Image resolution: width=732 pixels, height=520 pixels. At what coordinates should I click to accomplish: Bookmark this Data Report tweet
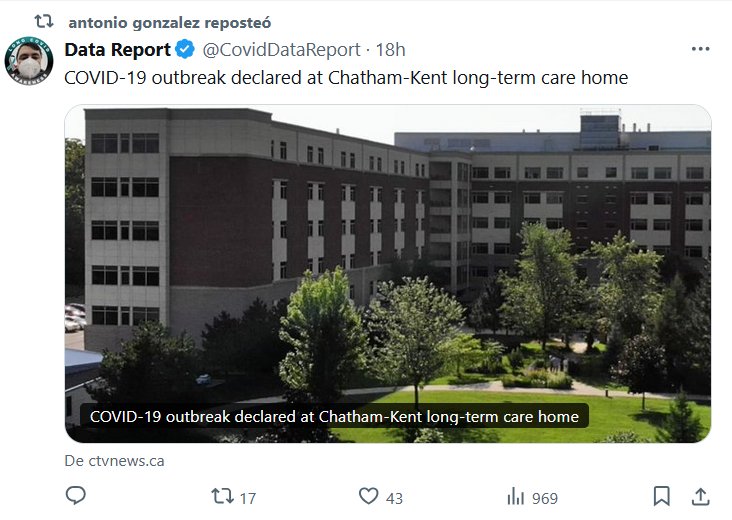pos(661,496)
